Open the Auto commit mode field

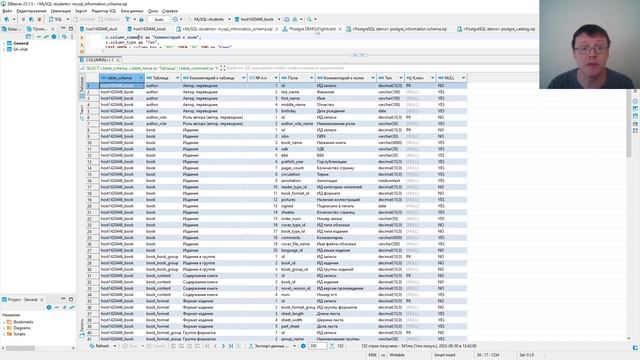159,19
